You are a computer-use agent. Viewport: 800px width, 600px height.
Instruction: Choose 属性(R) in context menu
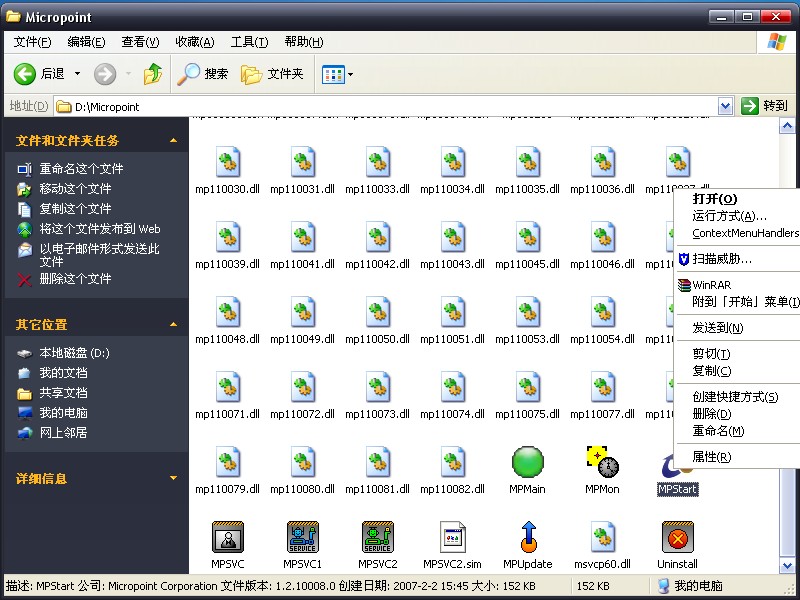tap(711, 457)
